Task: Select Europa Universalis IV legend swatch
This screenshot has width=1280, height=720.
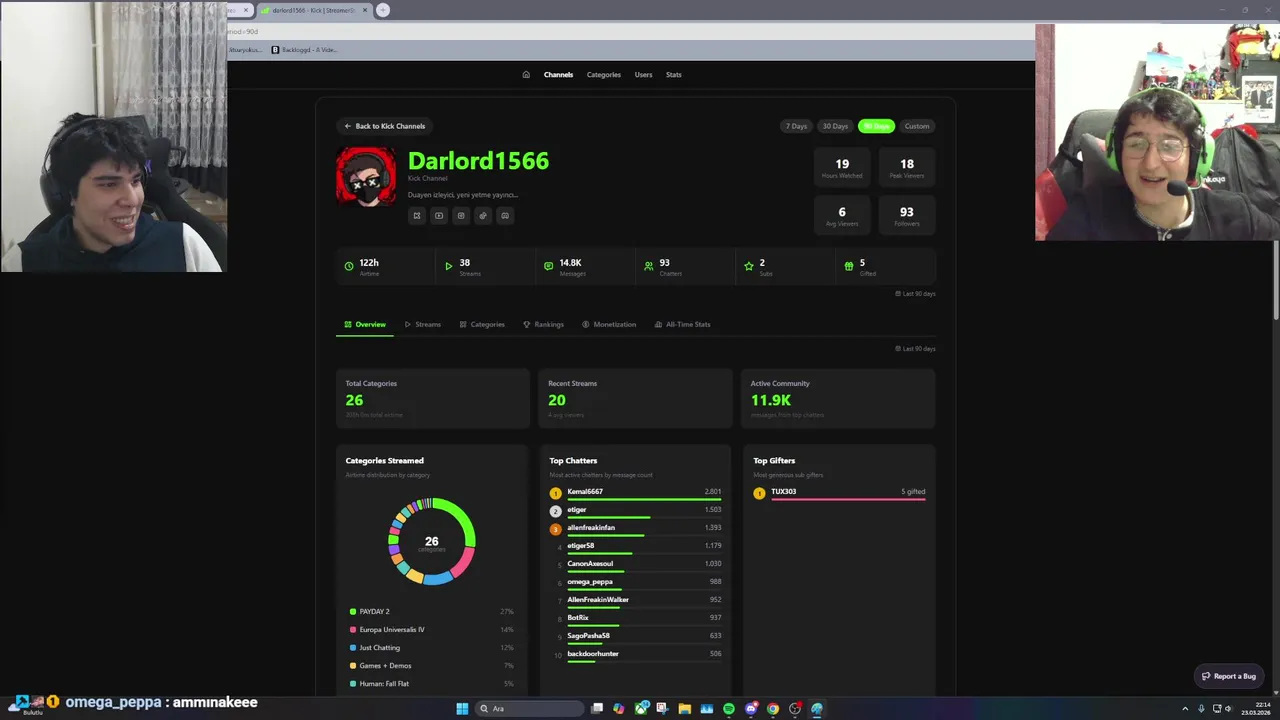Action: click(x=353, y=629)
